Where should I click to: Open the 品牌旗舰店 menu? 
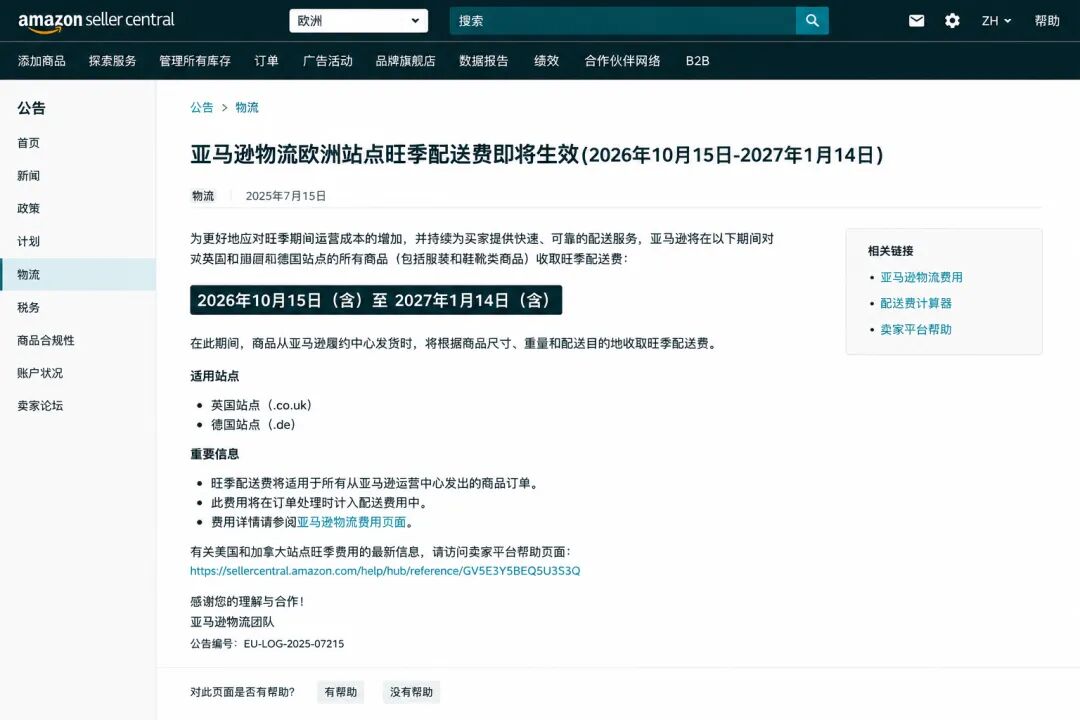[x=406, y=61]
